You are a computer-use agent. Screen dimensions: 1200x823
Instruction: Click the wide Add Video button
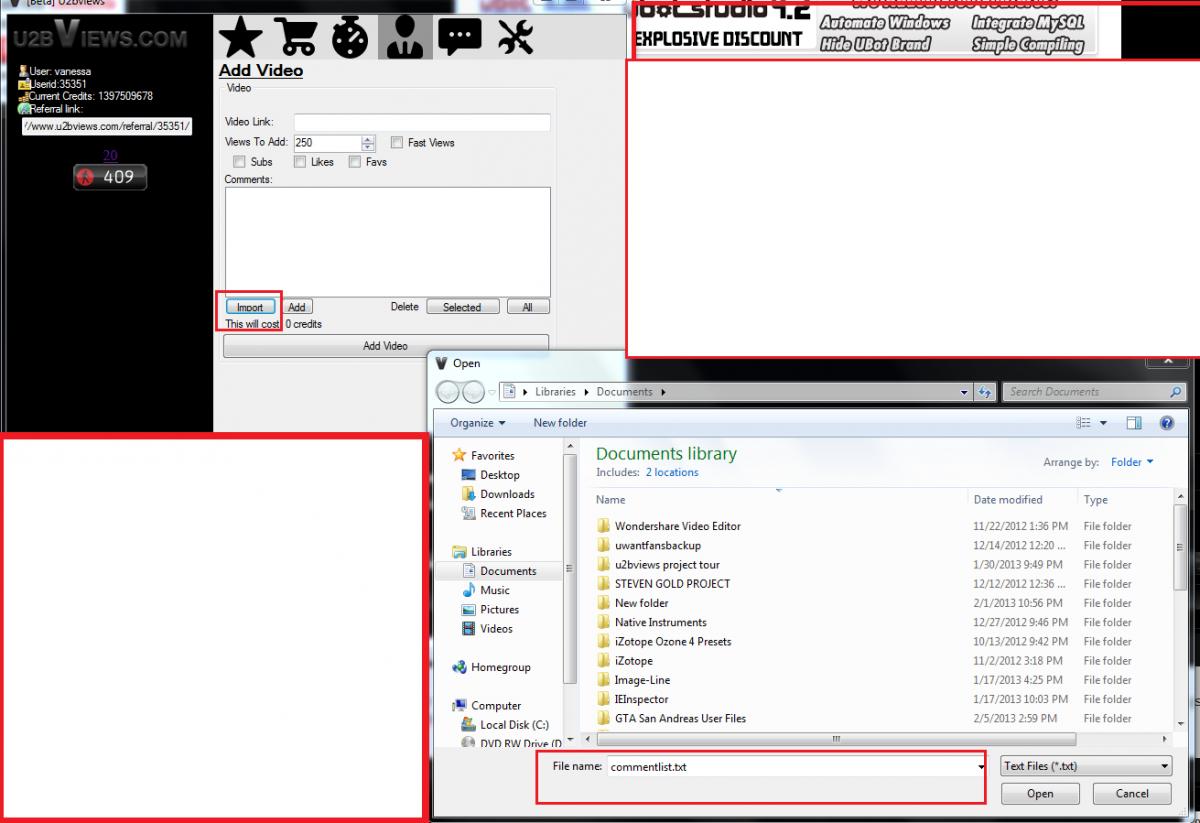click(x=385, y=346)
